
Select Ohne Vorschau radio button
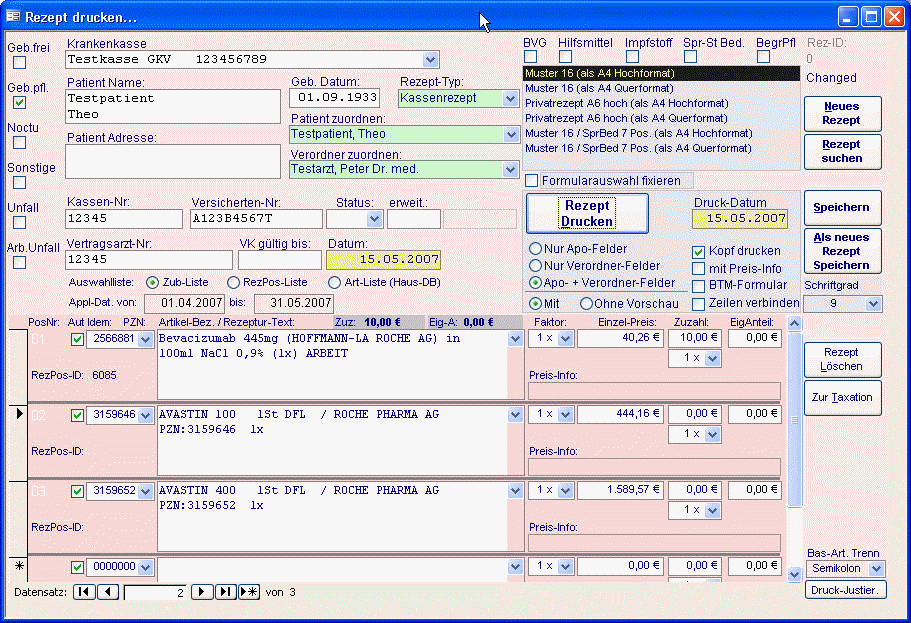click(x=586, y=304)
